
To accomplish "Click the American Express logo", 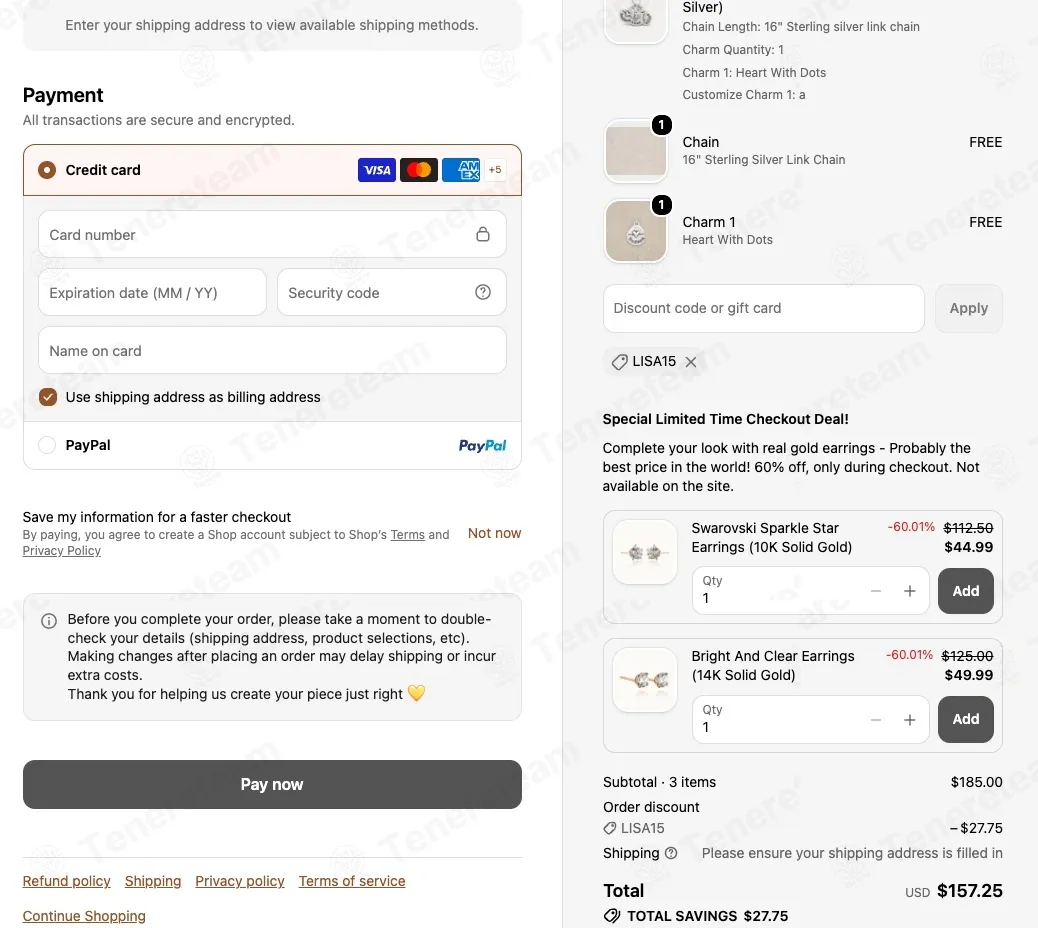I will 461,170.
